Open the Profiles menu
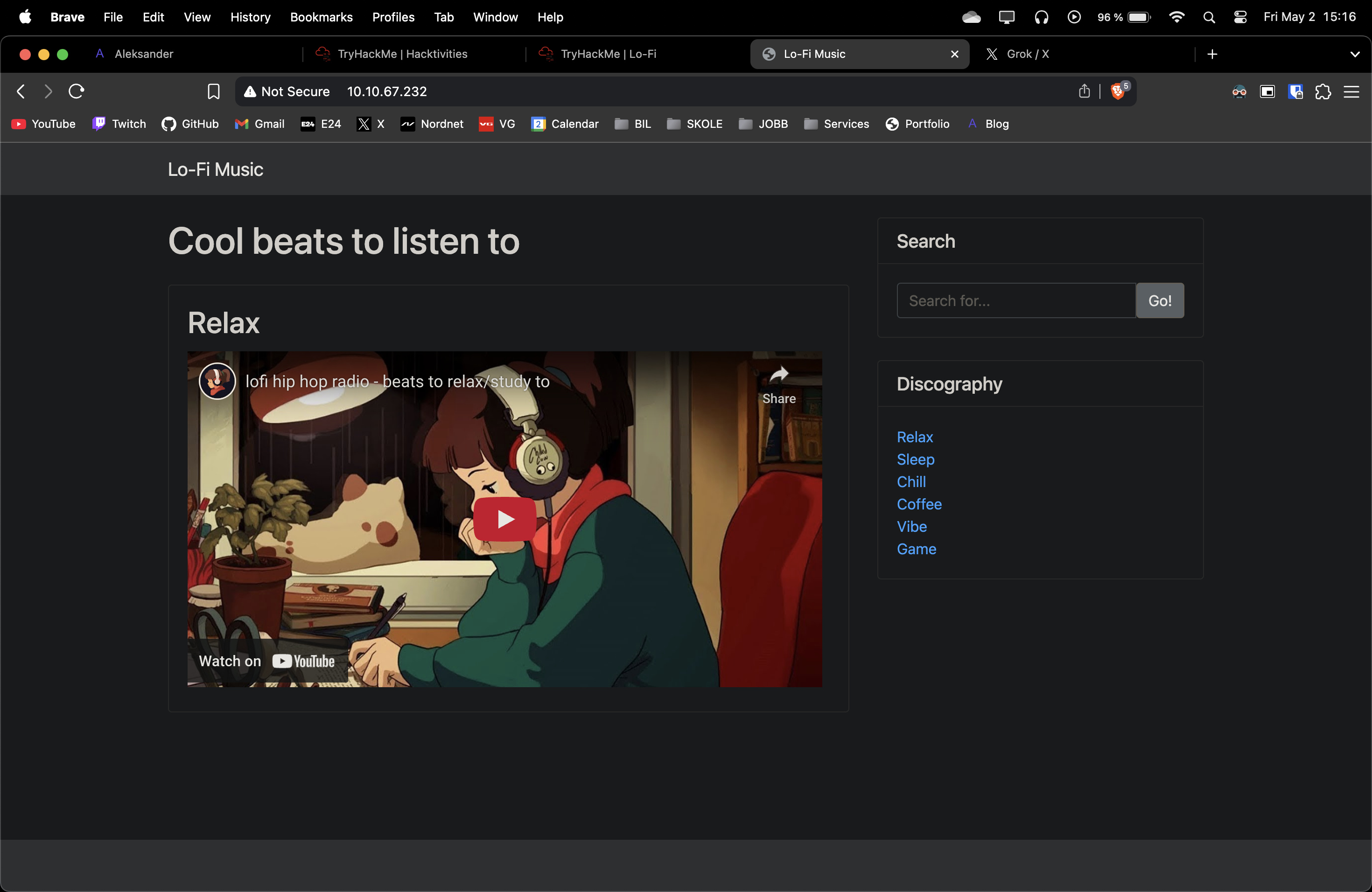This screenshot has width=1372, height=892. [x=393, y=17]
